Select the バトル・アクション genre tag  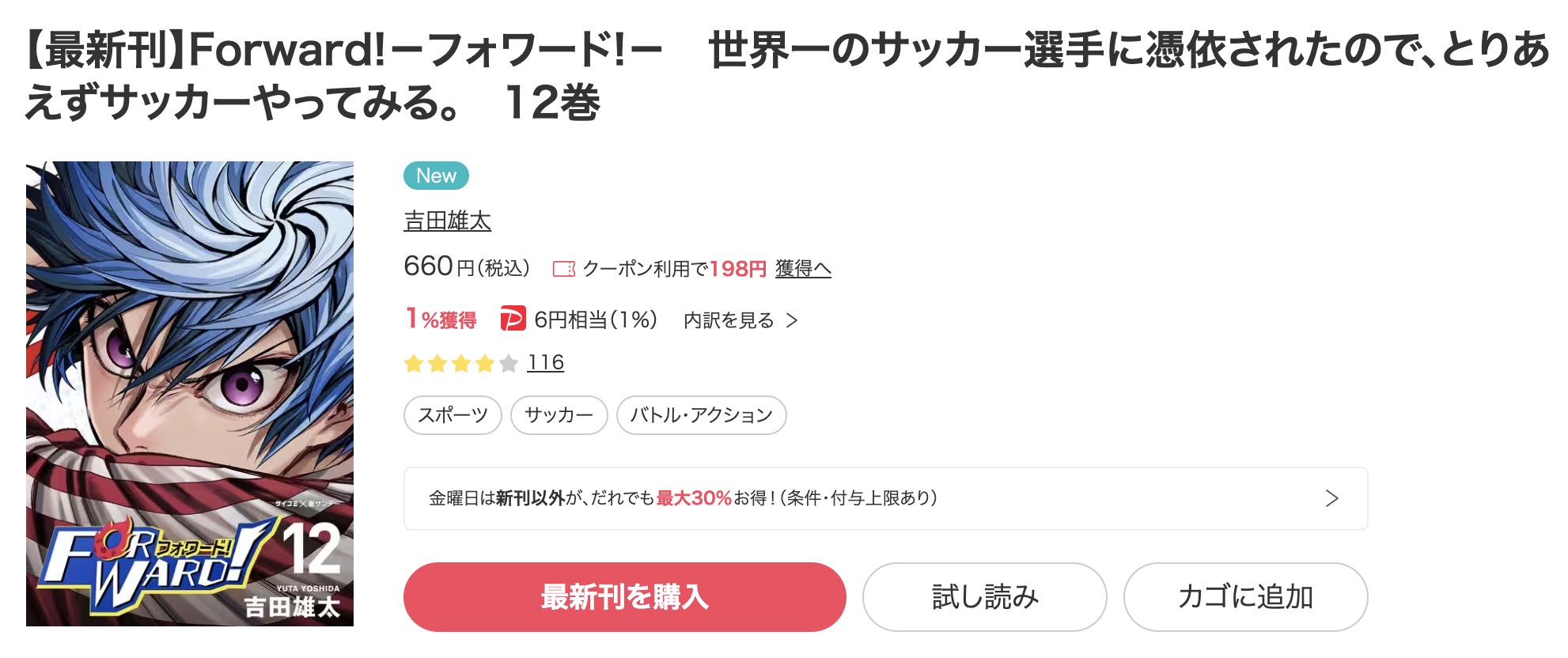coord(701,415)
